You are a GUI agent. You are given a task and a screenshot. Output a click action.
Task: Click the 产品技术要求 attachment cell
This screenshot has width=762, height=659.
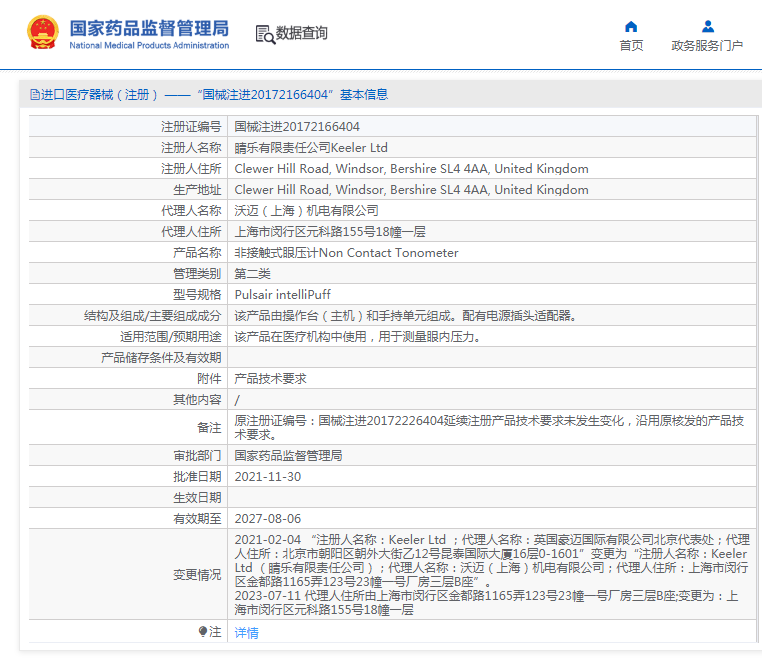(270, 379)
